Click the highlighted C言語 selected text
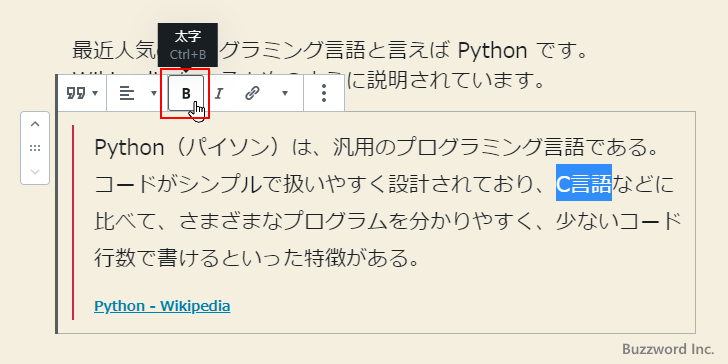 [x=584, y=185]
